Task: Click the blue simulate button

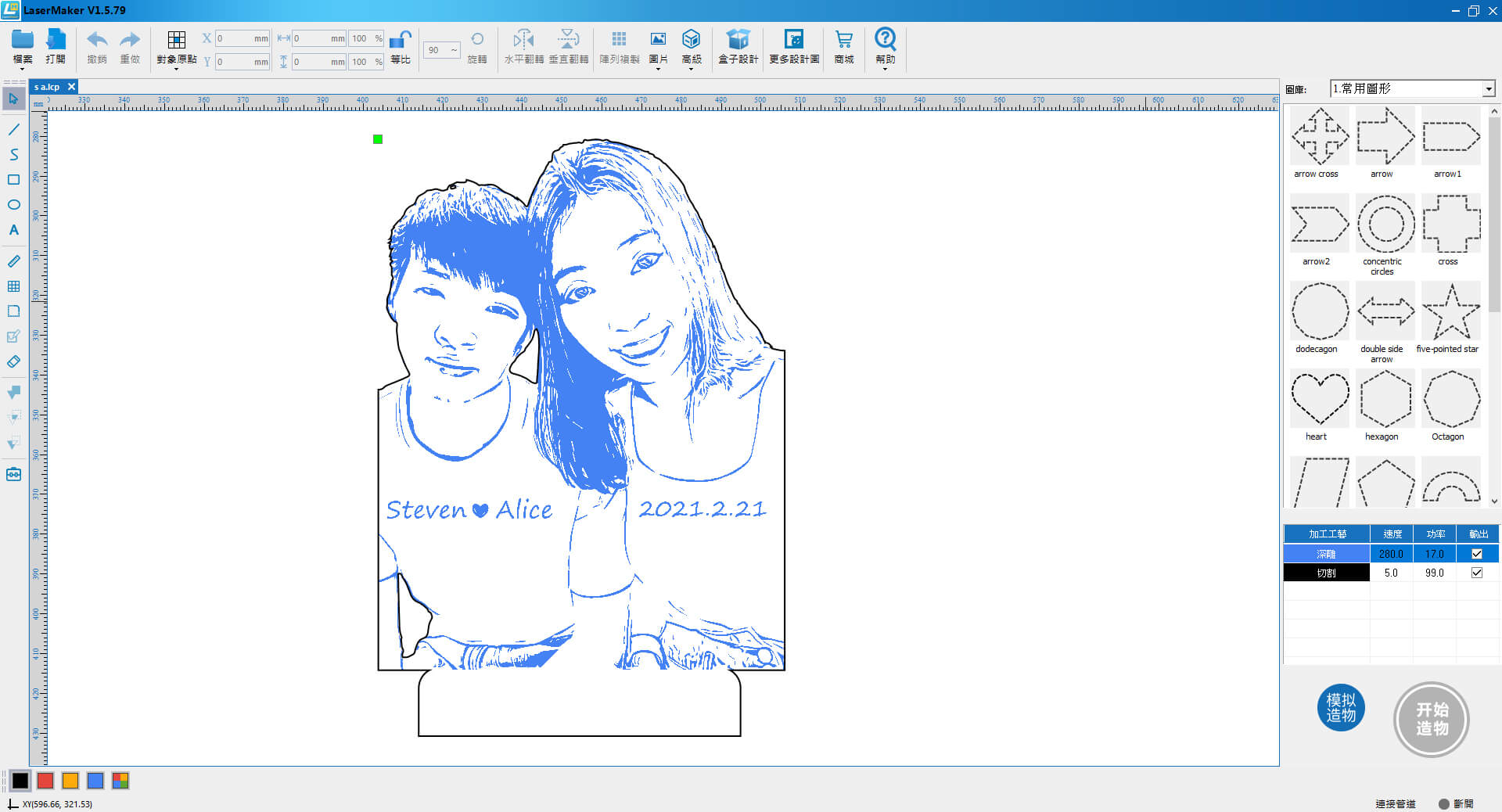Action: pos(1341,708)
